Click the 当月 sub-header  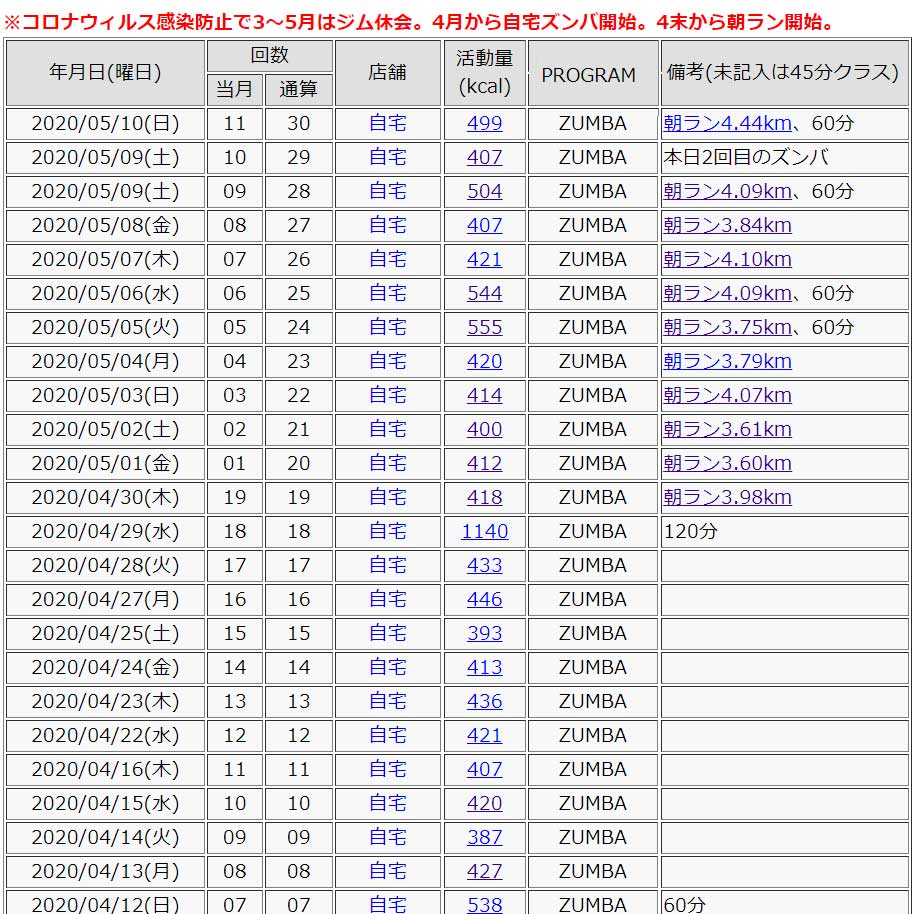235,90
